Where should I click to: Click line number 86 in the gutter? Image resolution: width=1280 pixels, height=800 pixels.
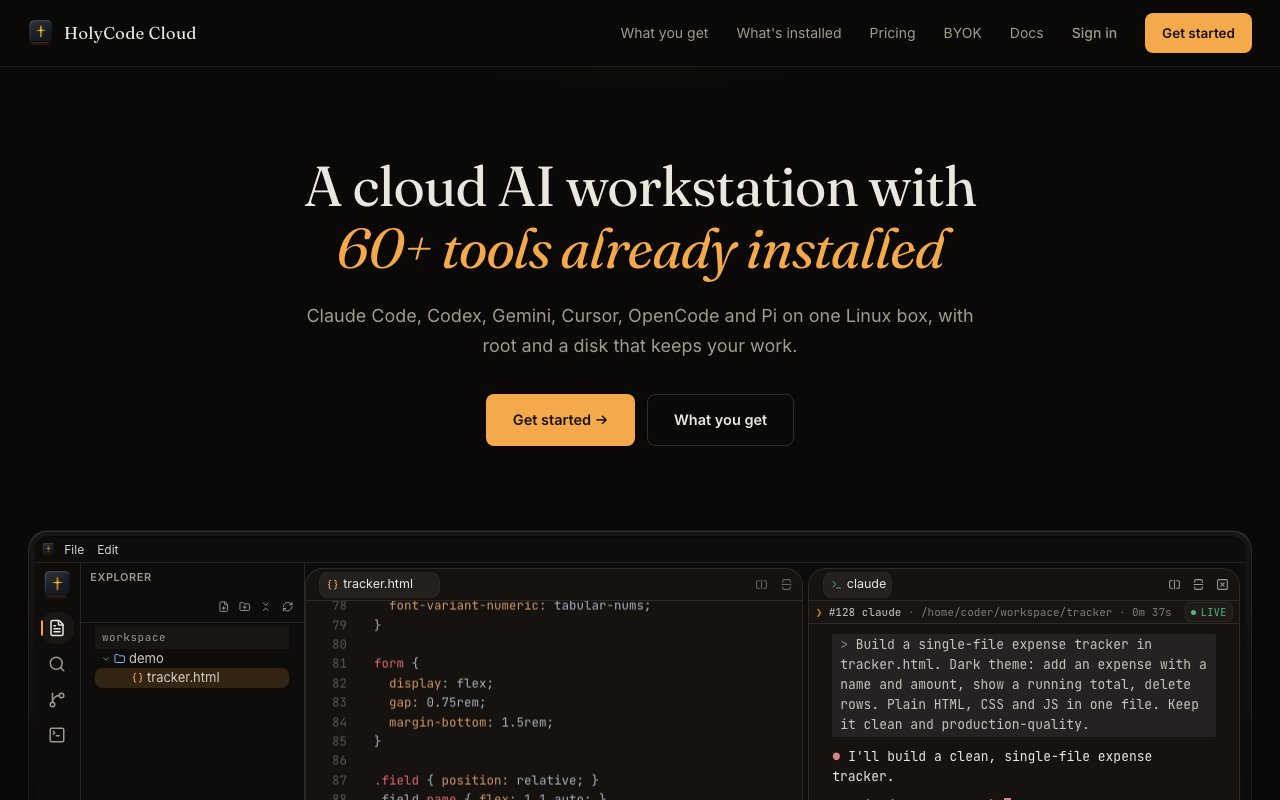point(338,761)
